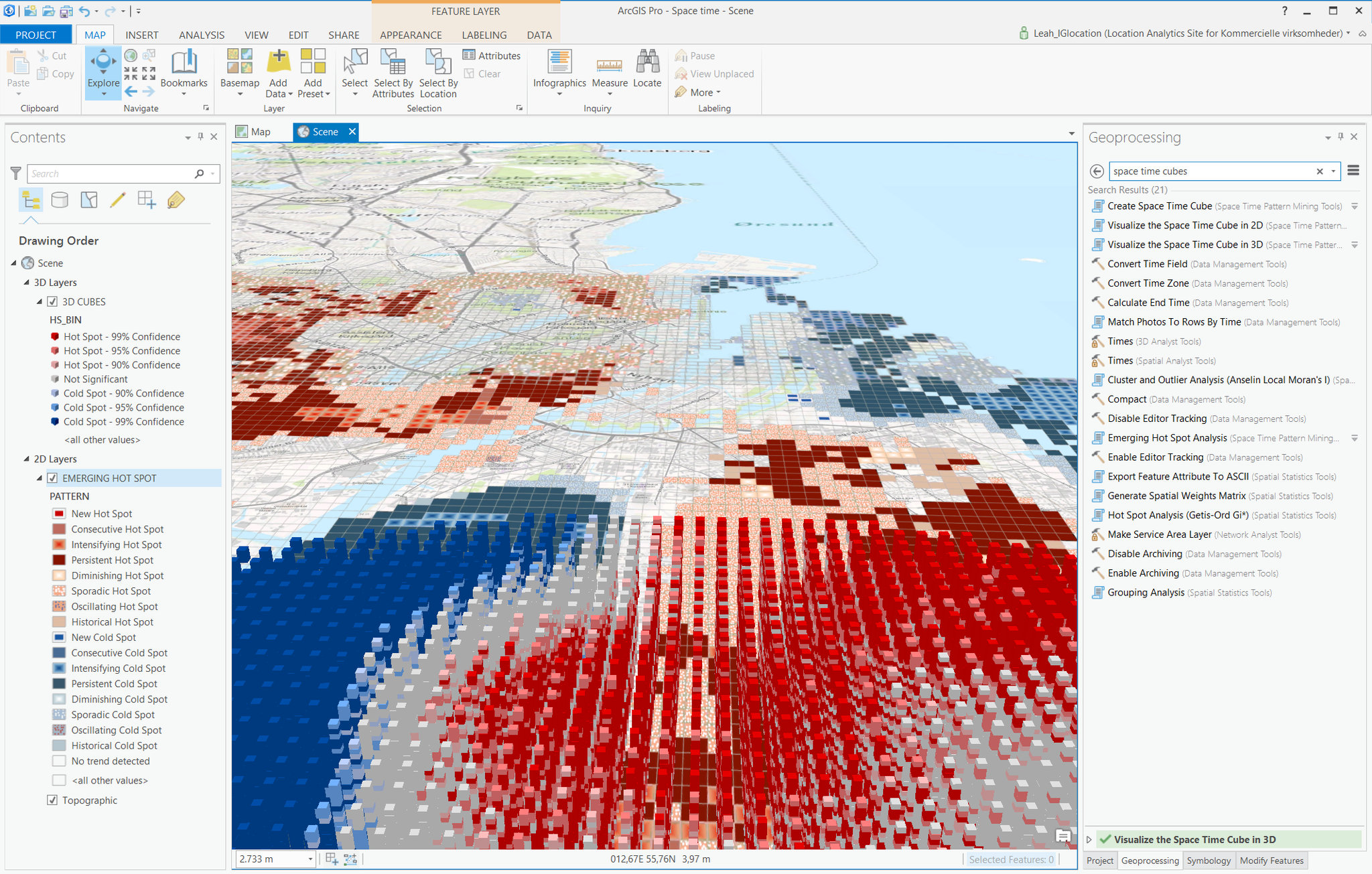Uncheck the 3D CUBES layer visibility

coord(52,301)
